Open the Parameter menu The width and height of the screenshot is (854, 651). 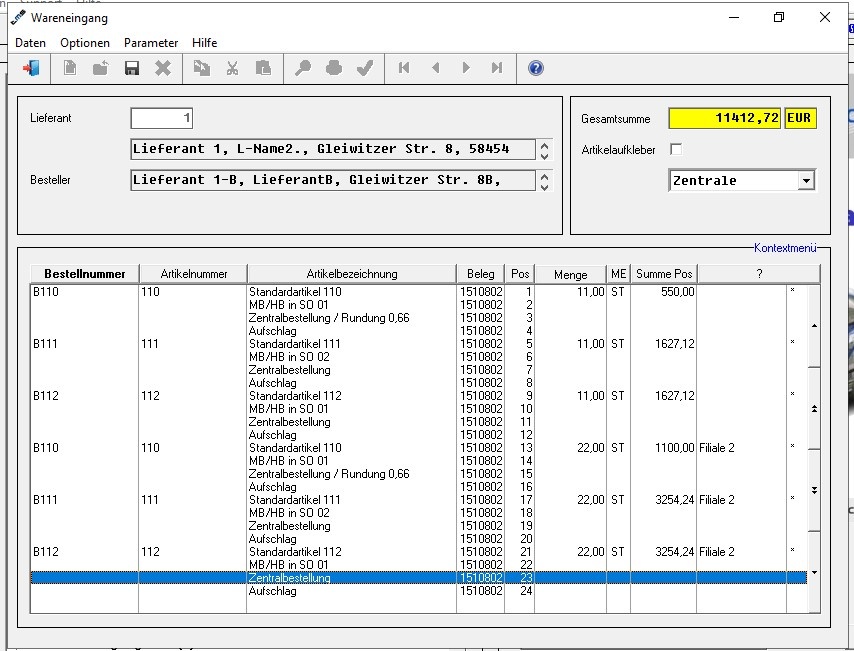coord(151,43)
